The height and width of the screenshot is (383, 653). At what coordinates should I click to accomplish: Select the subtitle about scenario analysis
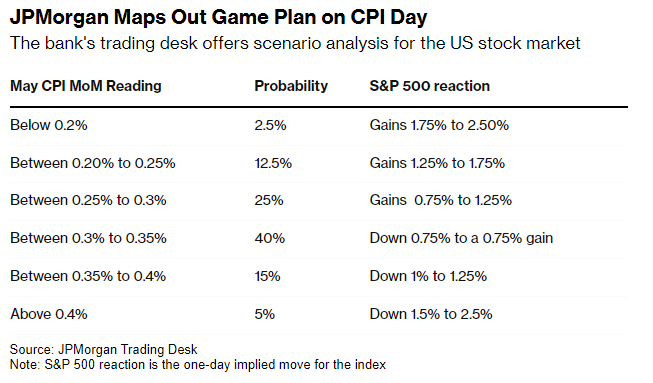click(x=295, y=43)
